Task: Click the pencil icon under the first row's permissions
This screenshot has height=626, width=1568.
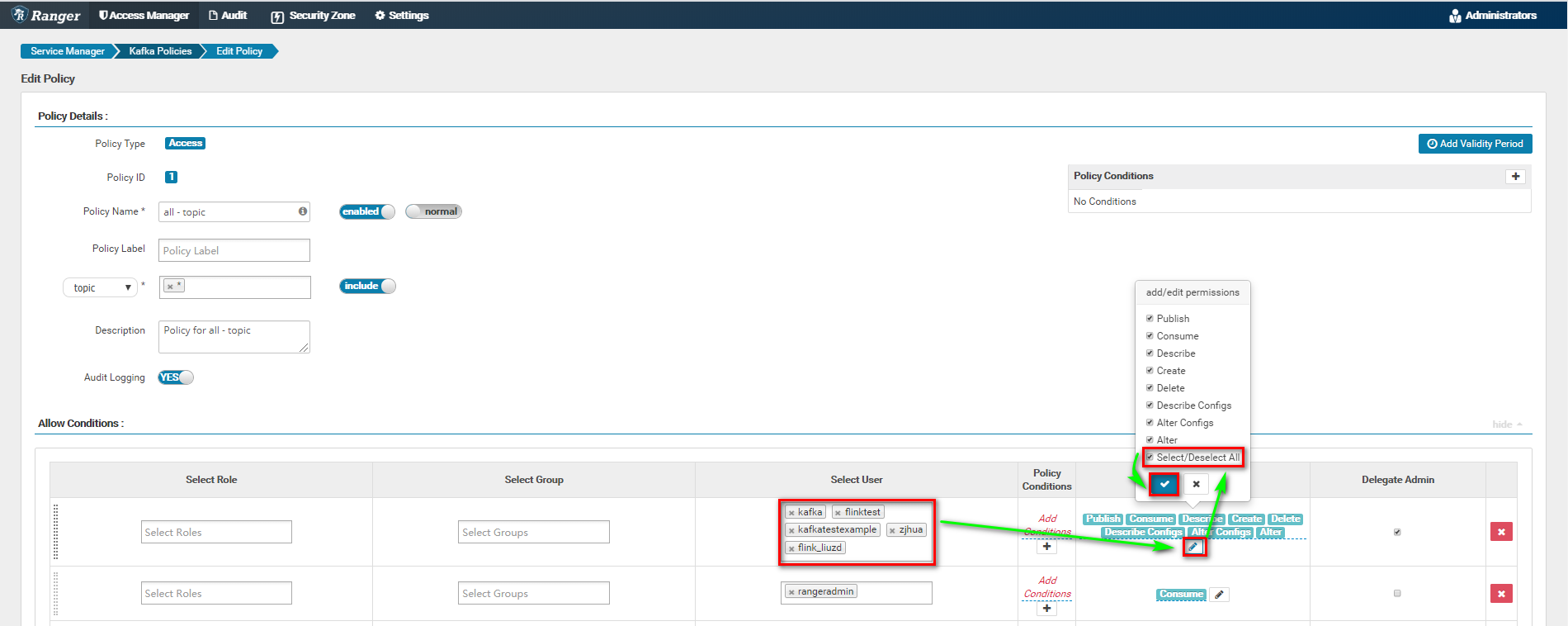Action: [x=1193, y=547]
